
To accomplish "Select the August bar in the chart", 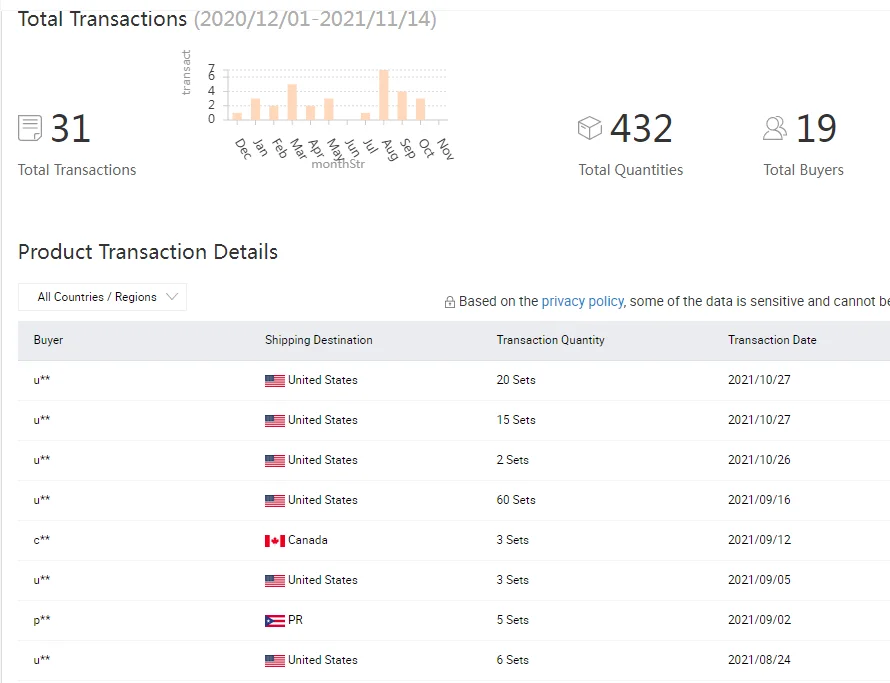I will (x=383, y=95).
